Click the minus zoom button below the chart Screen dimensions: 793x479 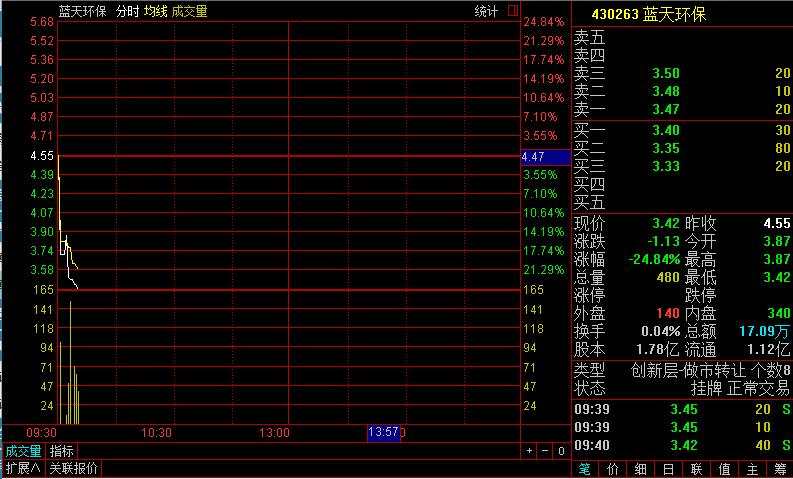[545, 451]
